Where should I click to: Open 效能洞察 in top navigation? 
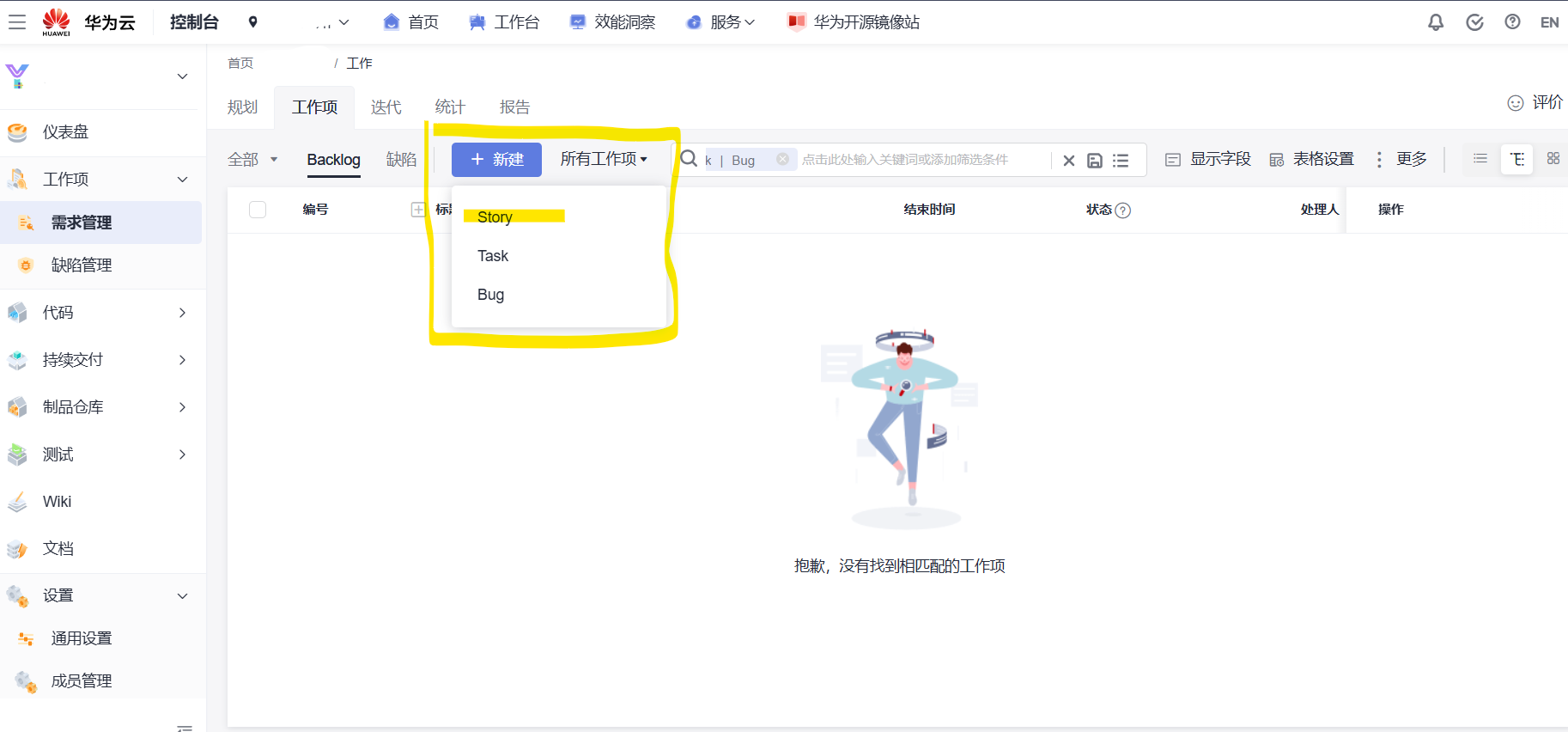(x=612, y=22)
